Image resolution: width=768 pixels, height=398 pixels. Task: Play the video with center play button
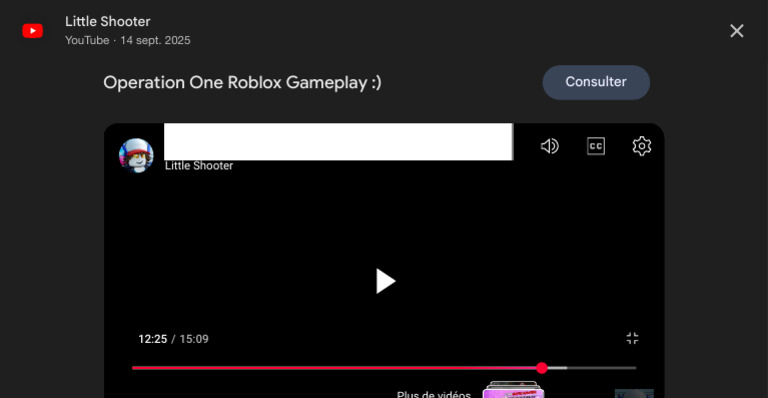385,281
